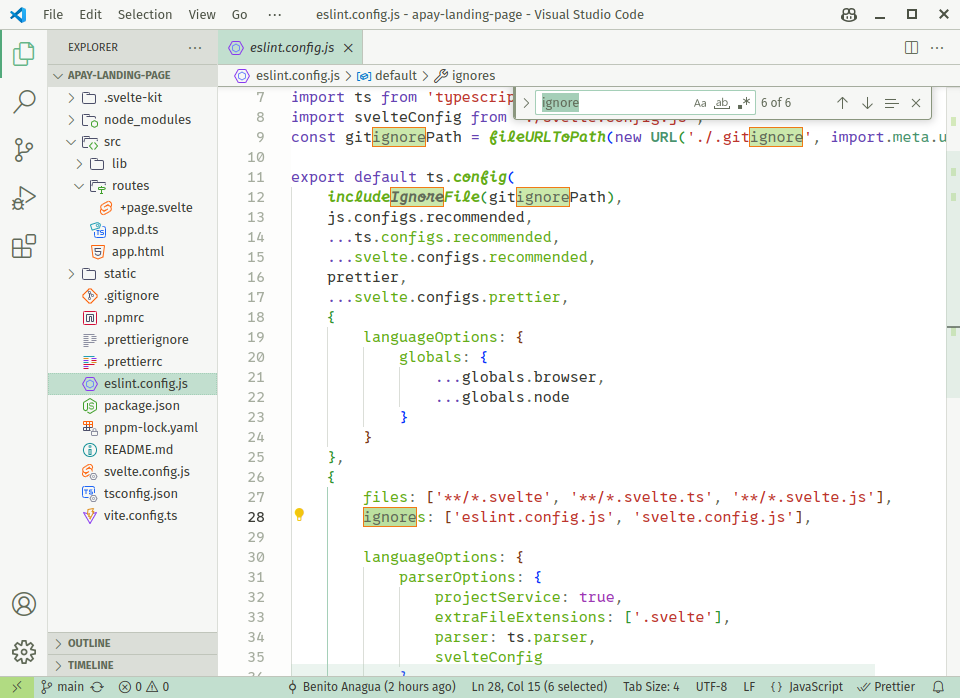Viewport: 960px width, 698px height.
Task: Open the Manage gear icon
Action: (x=24, y=652)
